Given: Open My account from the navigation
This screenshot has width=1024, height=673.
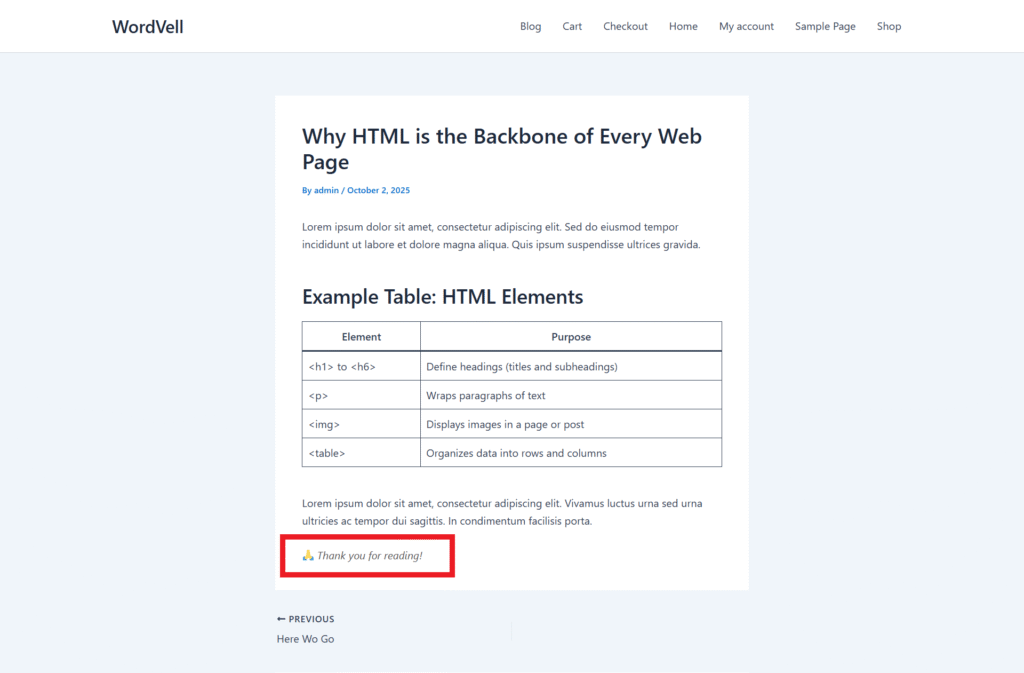Looking at the screenshot, I should click(746, 27).
